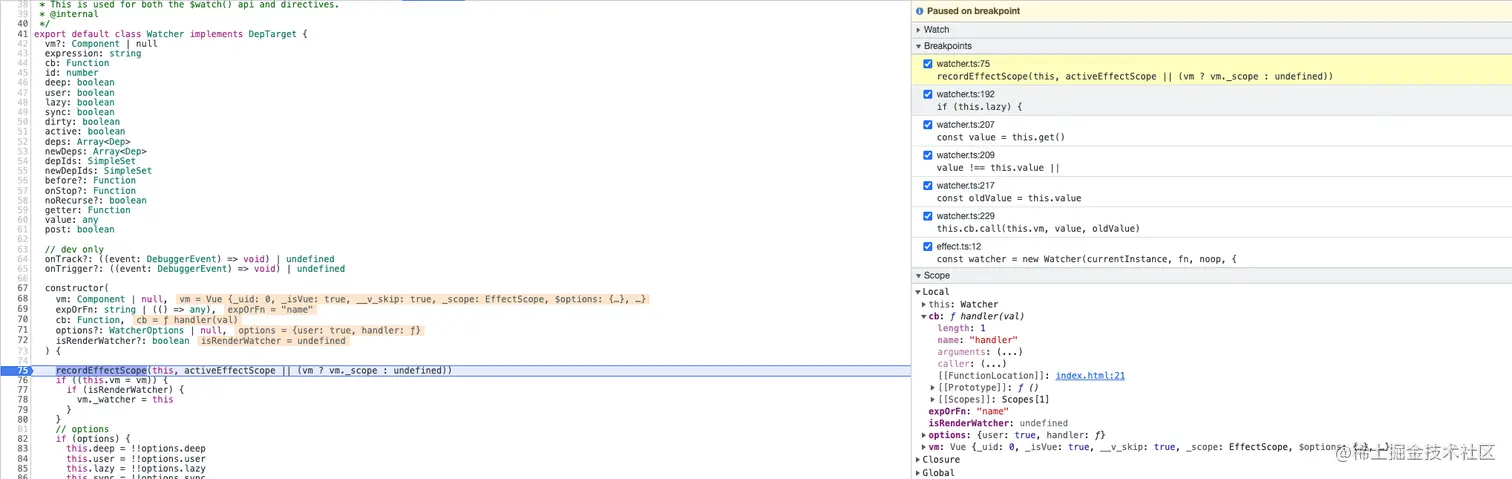1512x479 pixels.
Task: Click the 'Paused on breakpoint' status banner
Action: (x=1211, y=11)
